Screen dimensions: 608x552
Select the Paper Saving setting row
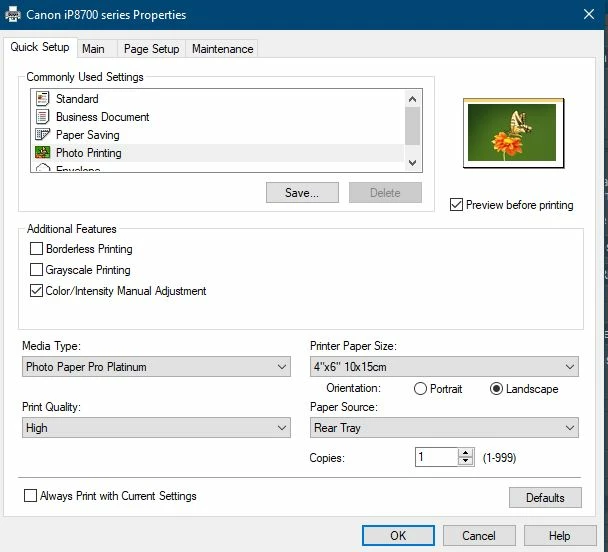click(217, 135)
